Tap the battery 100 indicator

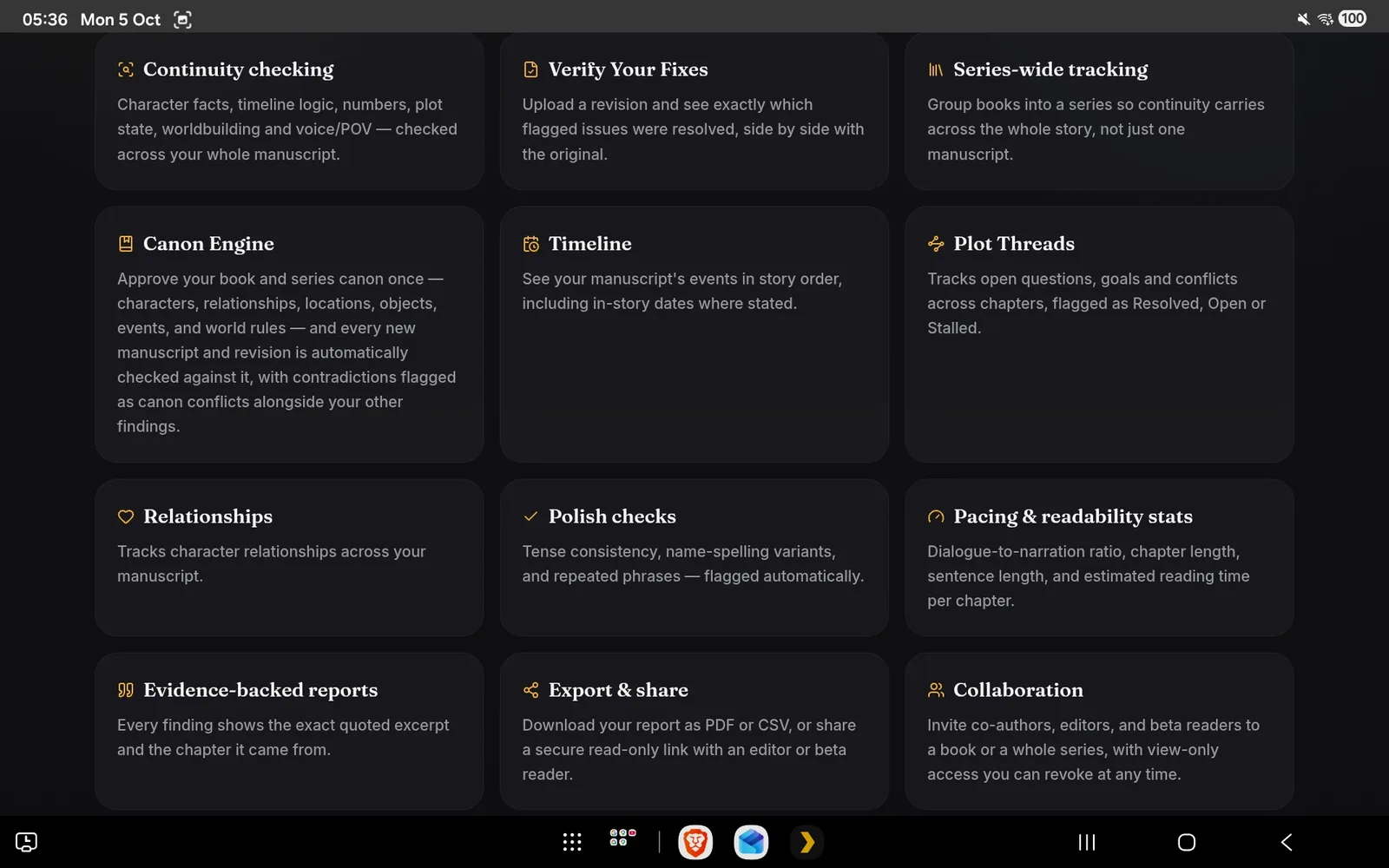coord(1353,18)
